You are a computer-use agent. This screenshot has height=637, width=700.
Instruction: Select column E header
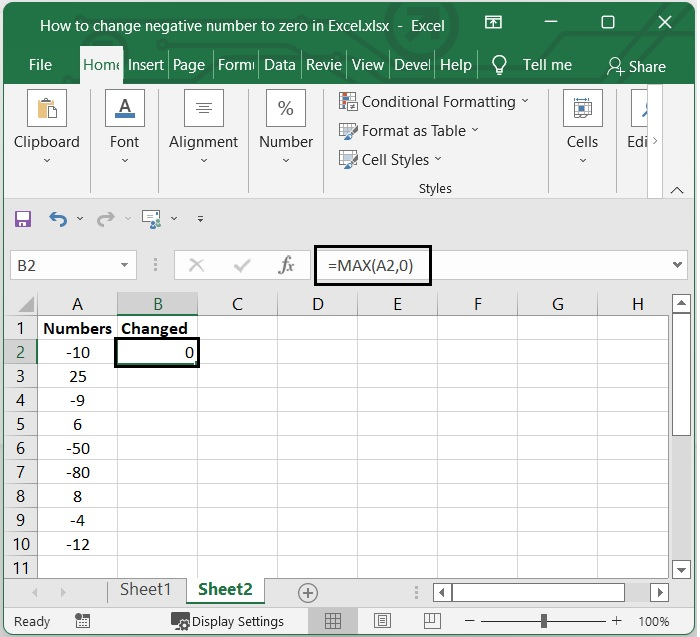(397, 304)
